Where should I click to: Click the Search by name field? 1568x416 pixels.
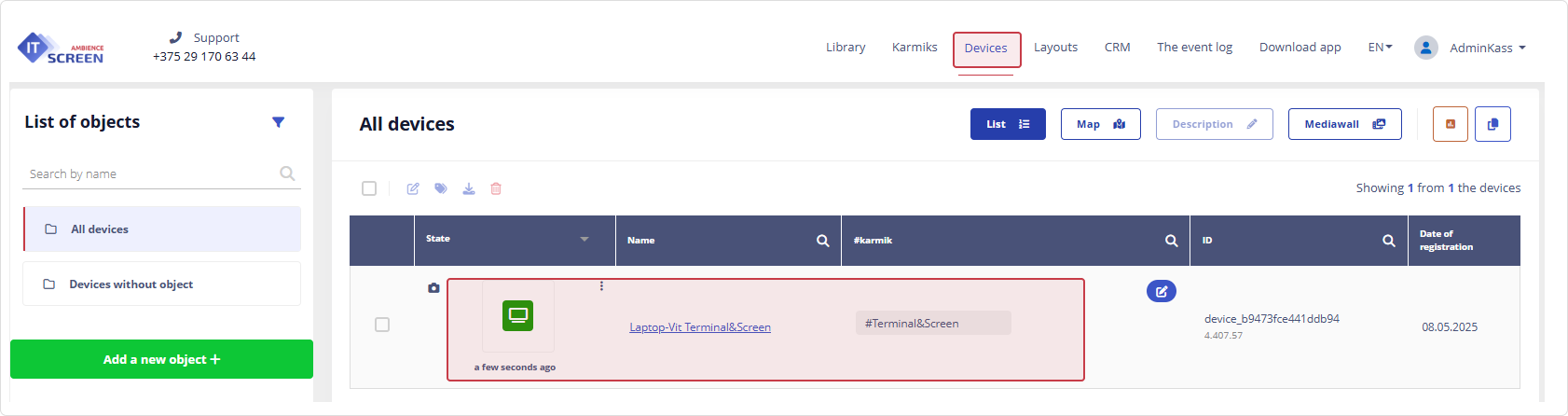tap(149, 174)
